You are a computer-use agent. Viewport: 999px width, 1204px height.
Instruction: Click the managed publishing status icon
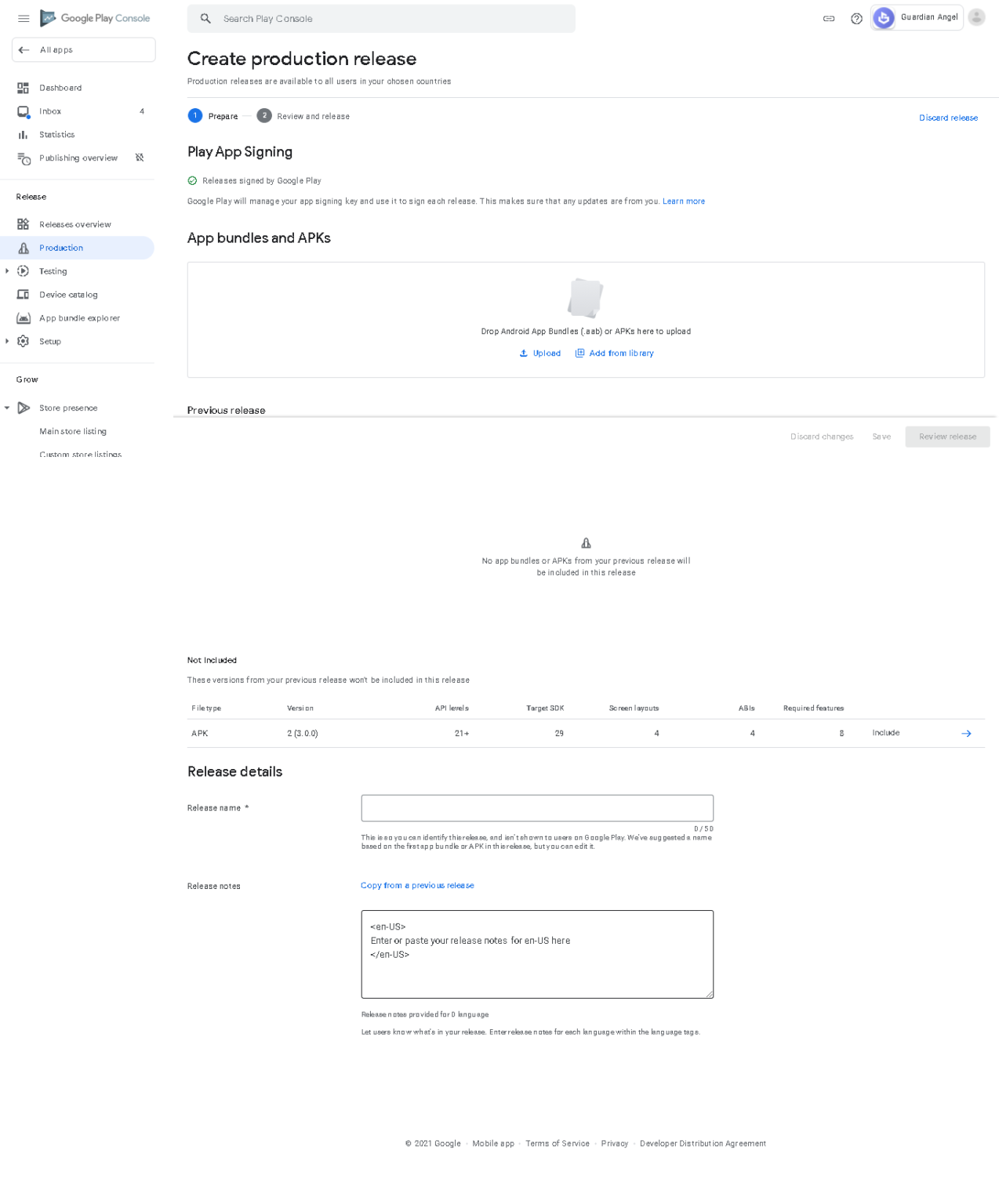pyautogui.click(x=140, y=158)
